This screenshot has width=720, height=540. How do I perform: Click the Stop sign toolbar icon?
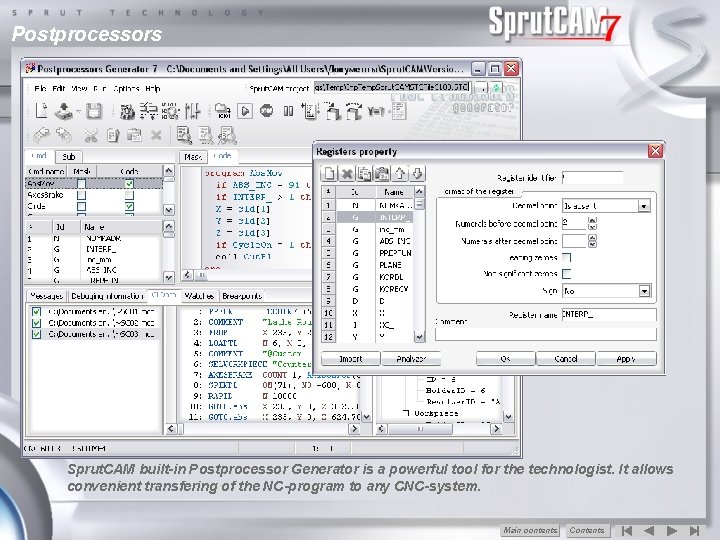coord(266,111)
